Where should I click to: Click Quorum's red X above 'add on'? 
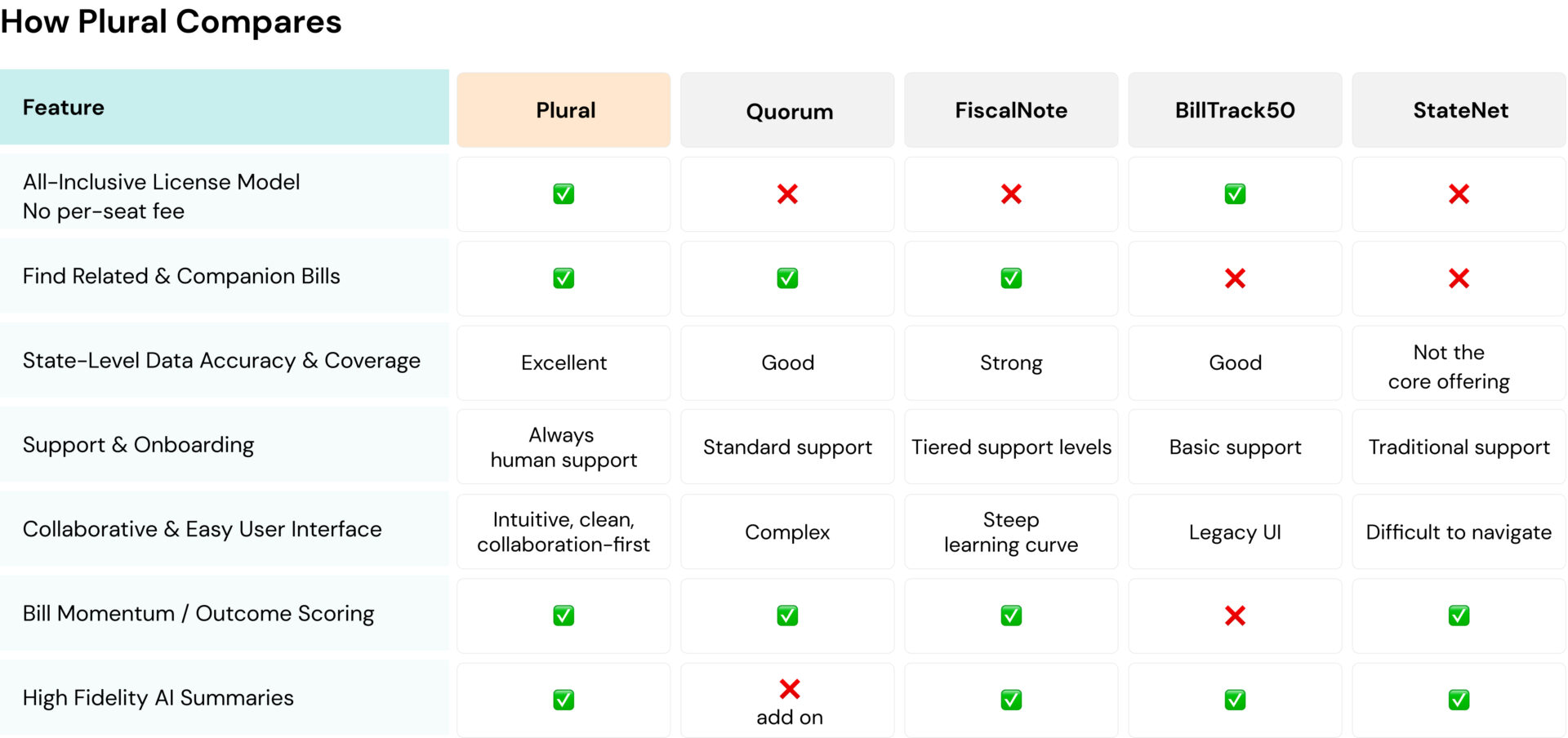(x=789, y=689)
